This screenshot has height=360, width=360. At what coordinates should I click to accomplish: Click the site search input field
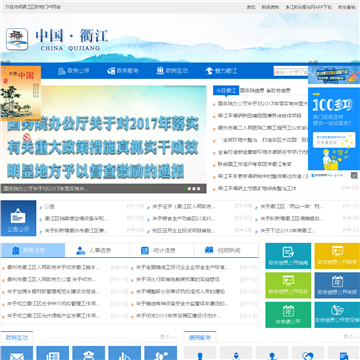[291, 71]
